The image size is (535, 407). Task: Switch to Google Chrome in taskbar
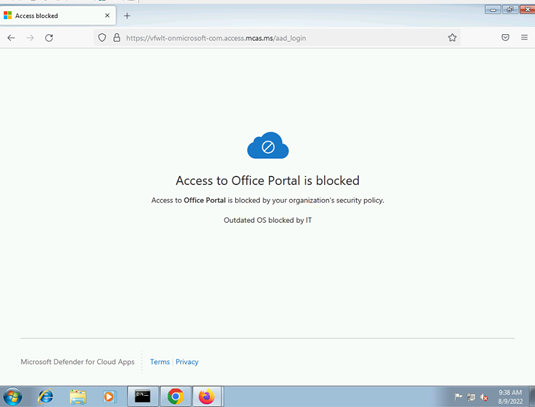175,396
